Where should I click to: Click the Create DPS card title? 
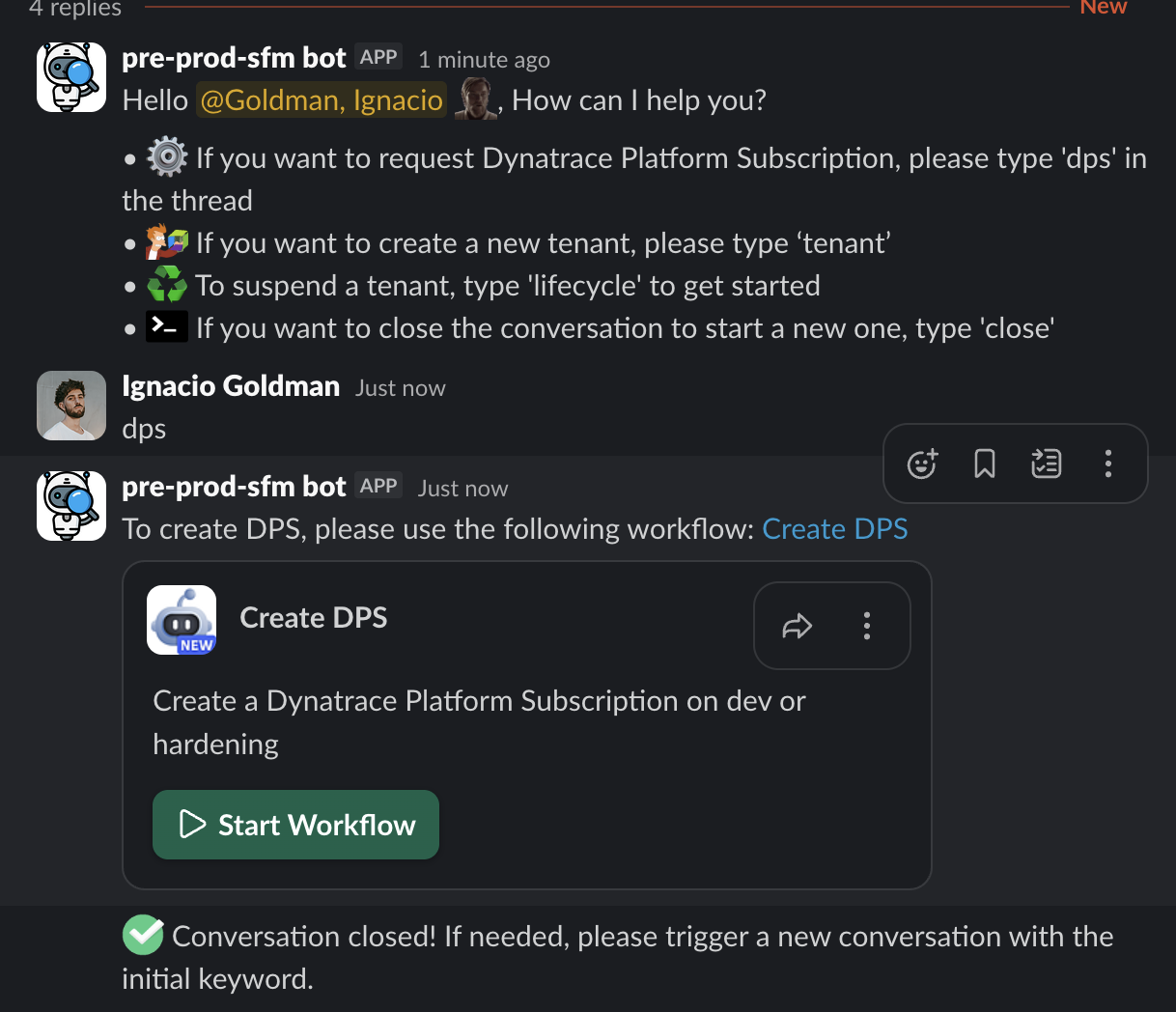(x=313, y=618)
